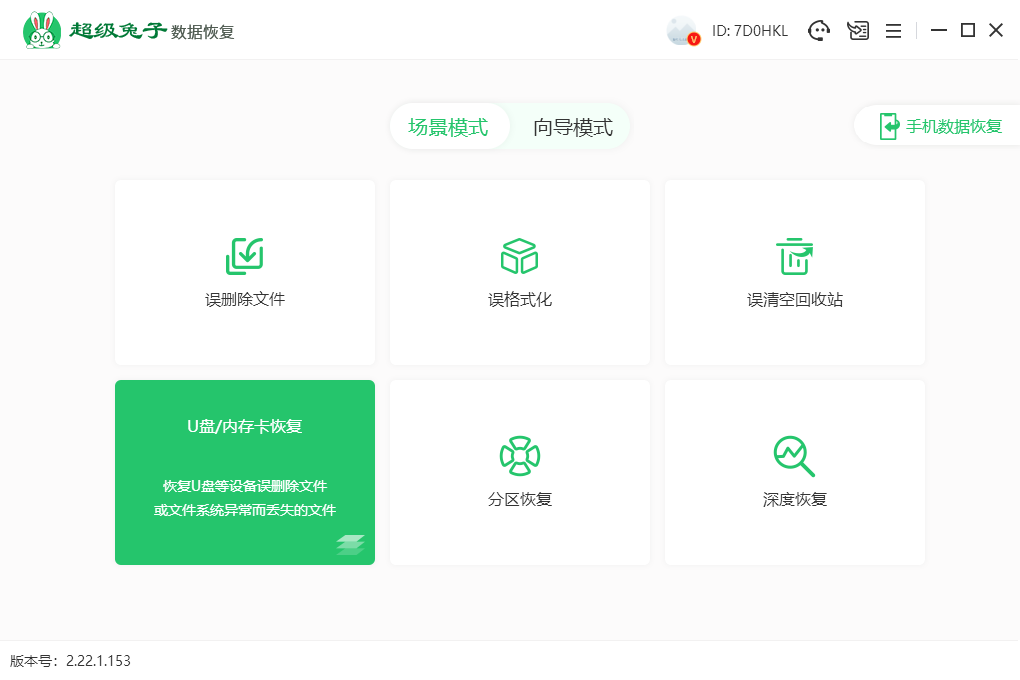Switch to 向导模式 tab
The width and height of the screenshot is (1020, 680).
(572, 127)
